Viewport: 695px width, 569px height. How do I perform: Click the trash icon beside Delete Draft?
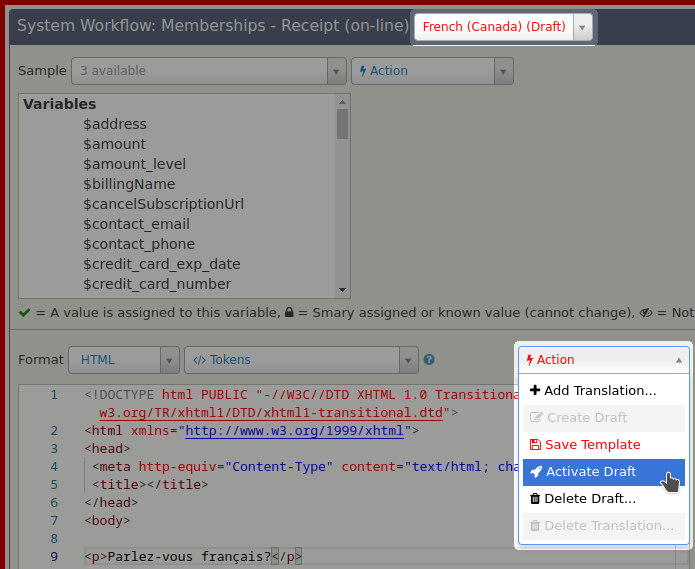[535, 499]
